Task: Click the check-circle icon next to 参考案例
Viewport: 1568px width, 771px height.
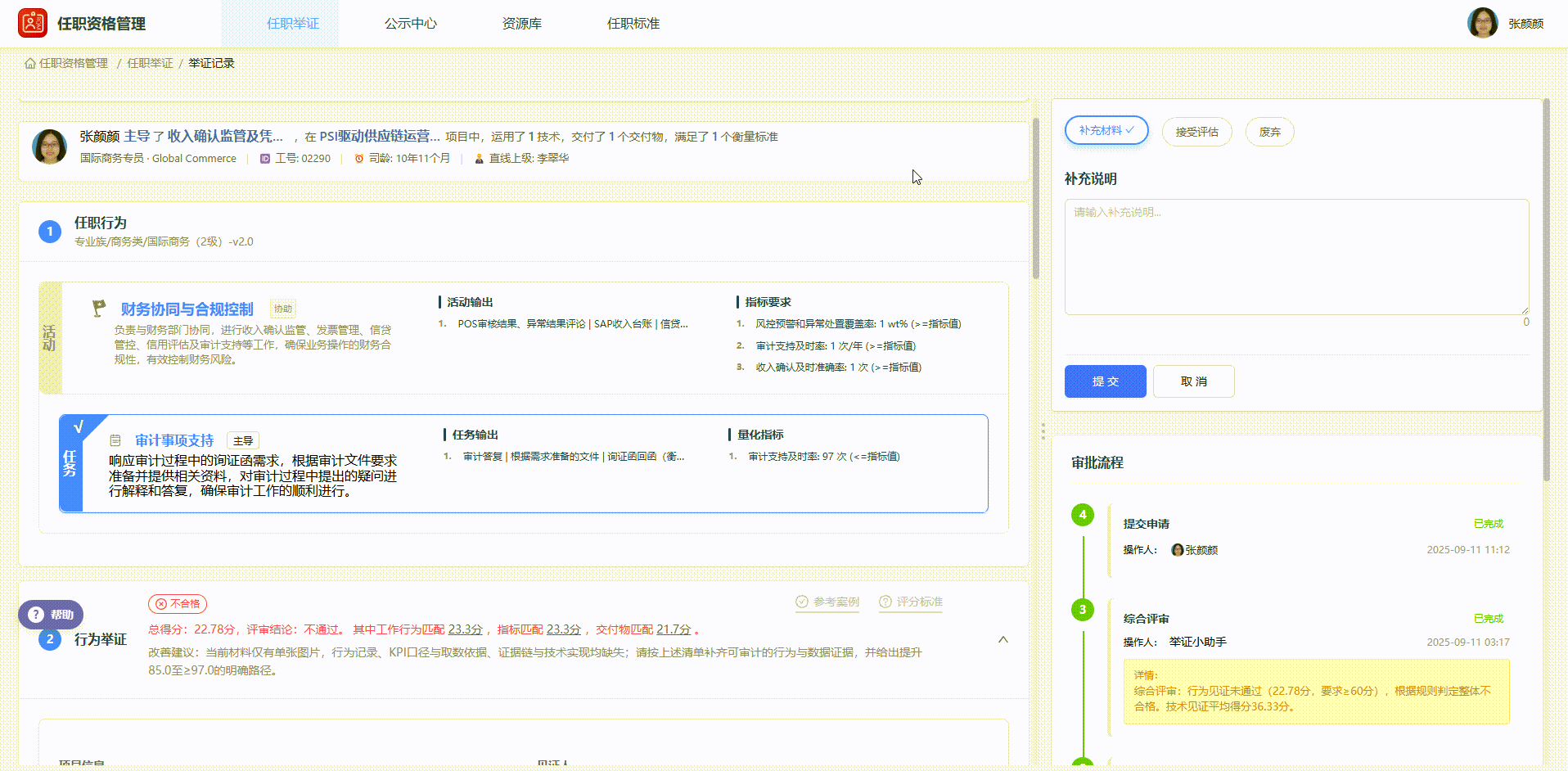Action: click(x=801, y=602)
